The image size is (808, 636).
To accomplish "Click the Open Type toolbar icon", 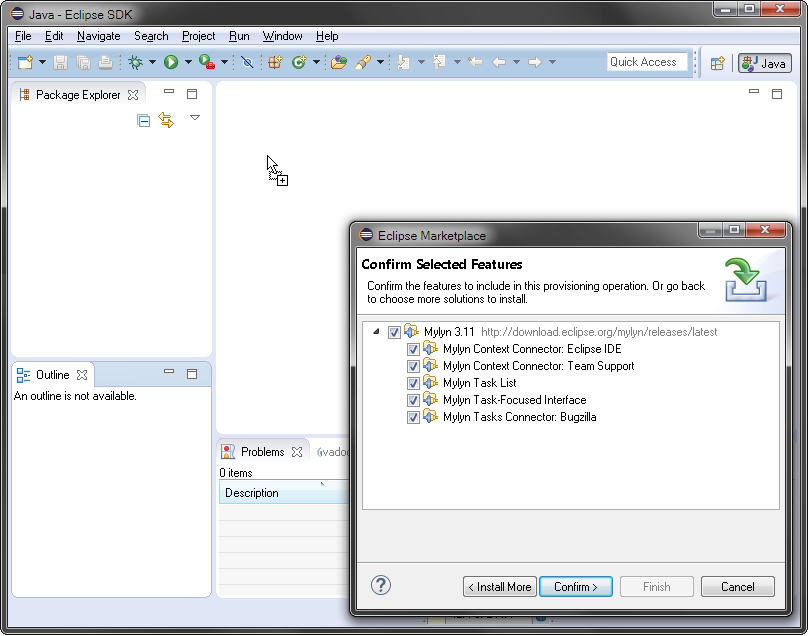I will tap(339, 62).
